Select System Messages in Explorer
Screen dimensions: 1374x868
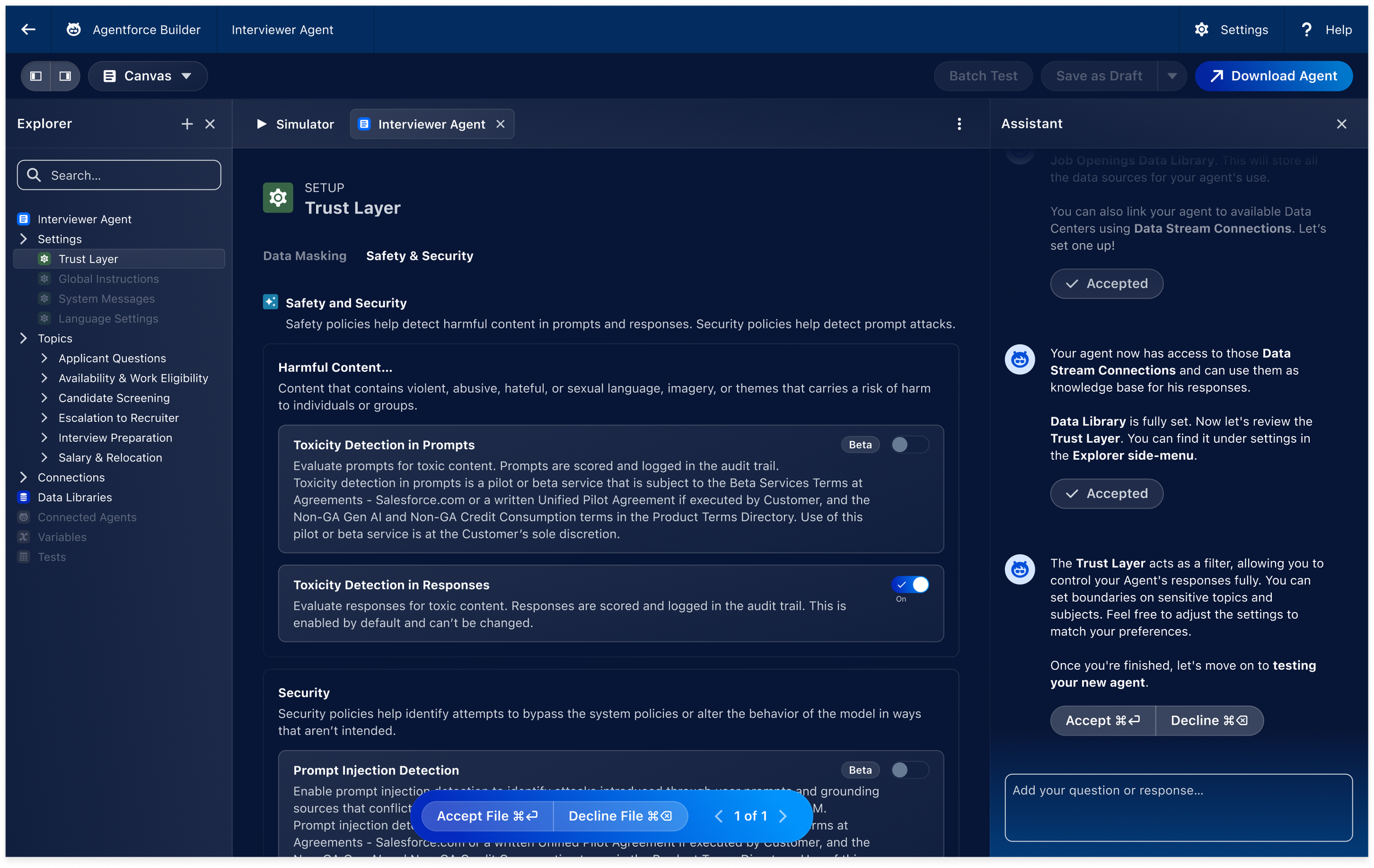click(x=106, y=298)
